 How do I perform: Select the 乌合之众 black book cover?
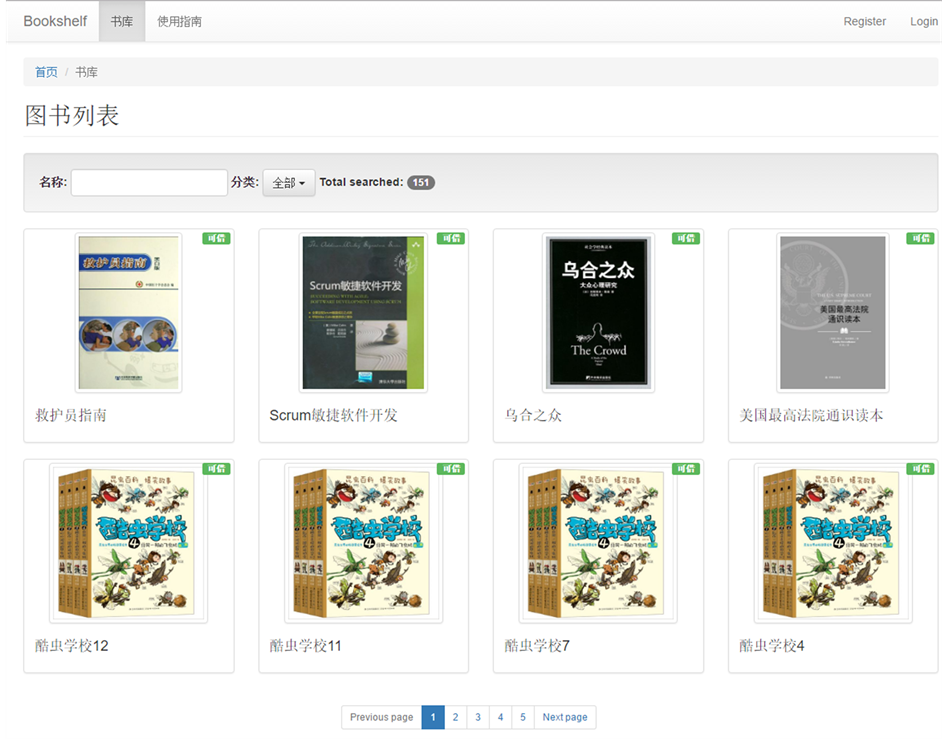(x=598, y=313)
